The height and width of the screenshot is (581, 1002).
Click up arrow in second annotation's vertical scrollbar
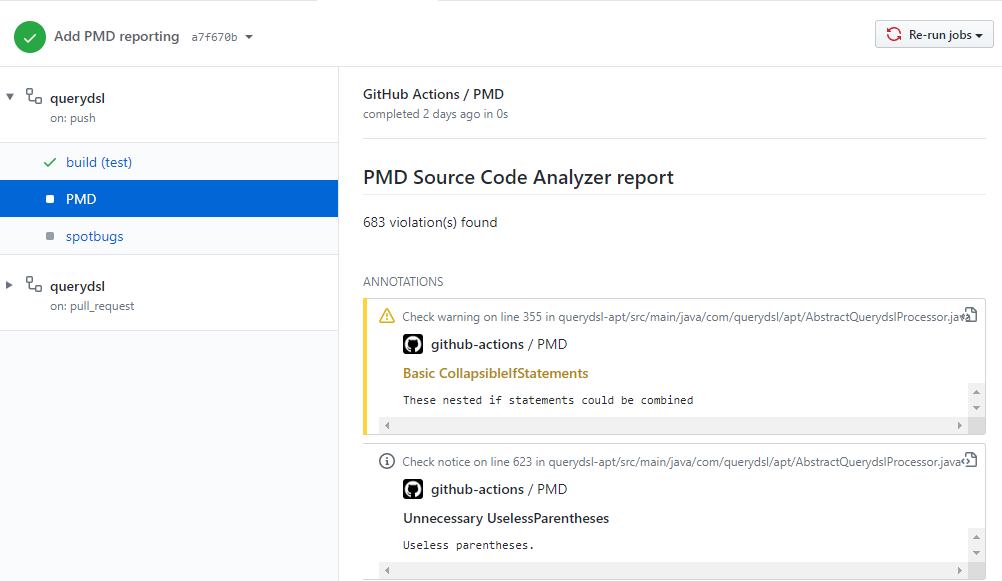coord(976,537)
